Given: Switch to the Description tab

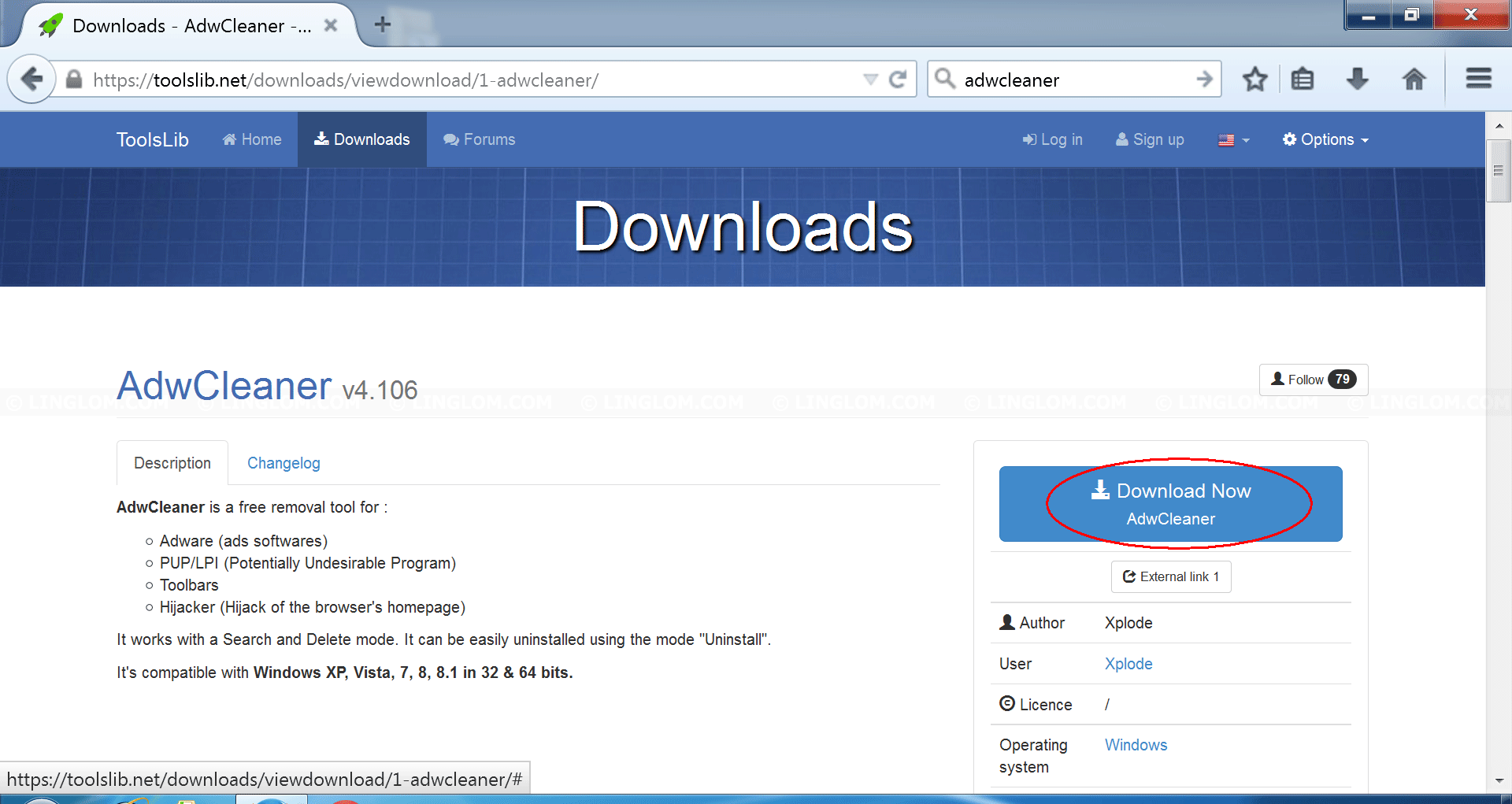Looking at the screenshot, I should (x=172, y=463).
